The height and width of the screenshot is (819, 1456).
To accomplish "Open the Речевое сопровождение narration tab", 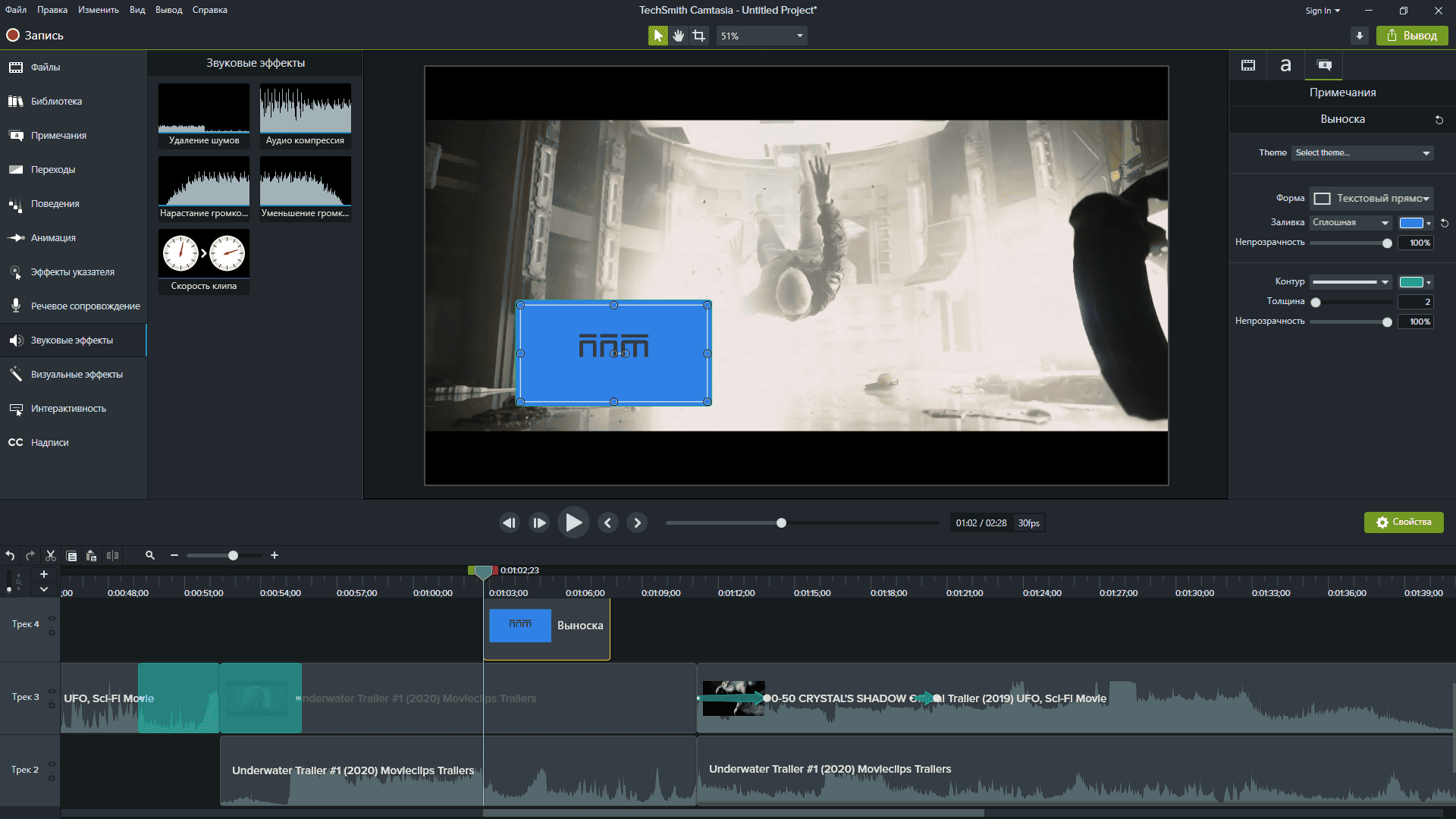I will pos(73,306).
